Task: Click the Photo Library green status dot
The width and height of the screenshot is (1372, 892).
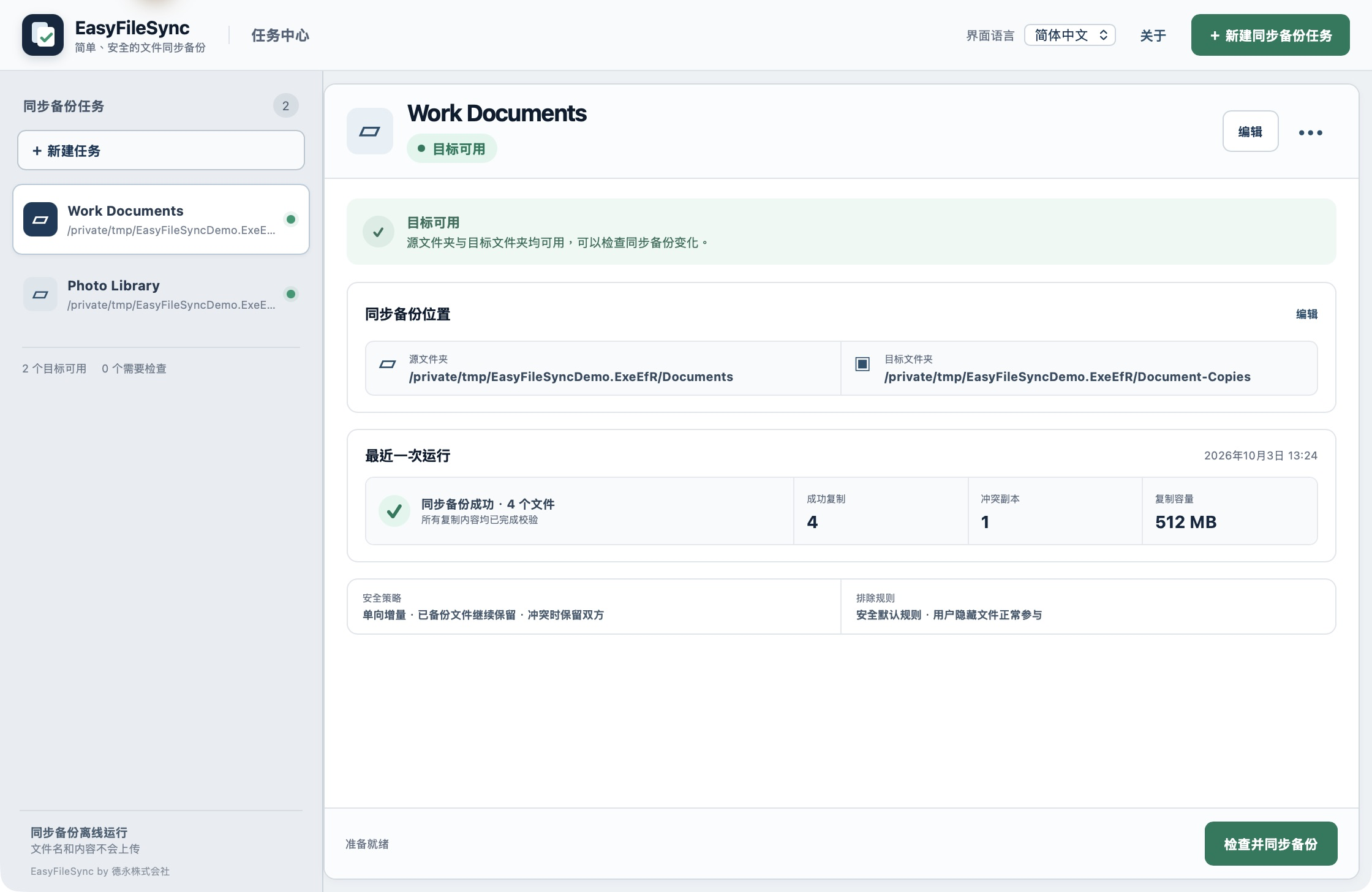Action: click(x=291, y=294)
